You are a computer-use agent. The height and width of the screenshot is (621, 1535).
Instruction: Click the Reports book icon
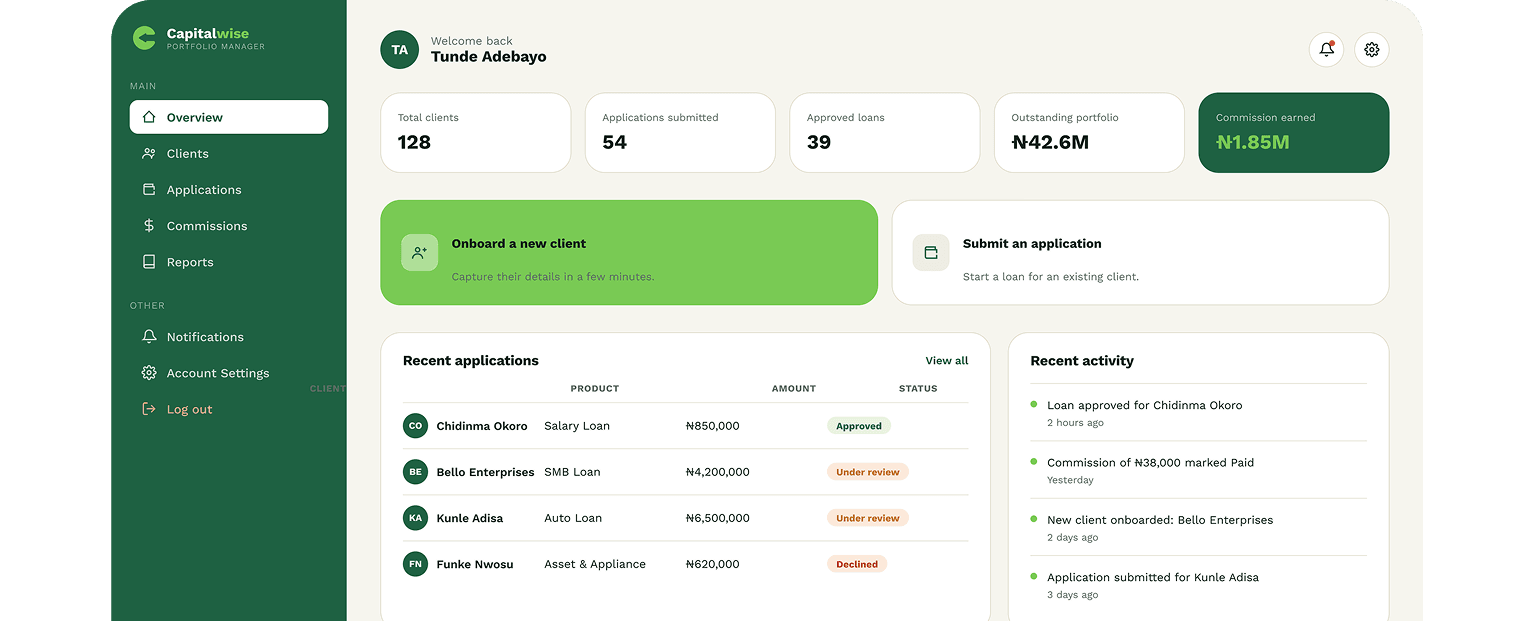click(149, 262)
